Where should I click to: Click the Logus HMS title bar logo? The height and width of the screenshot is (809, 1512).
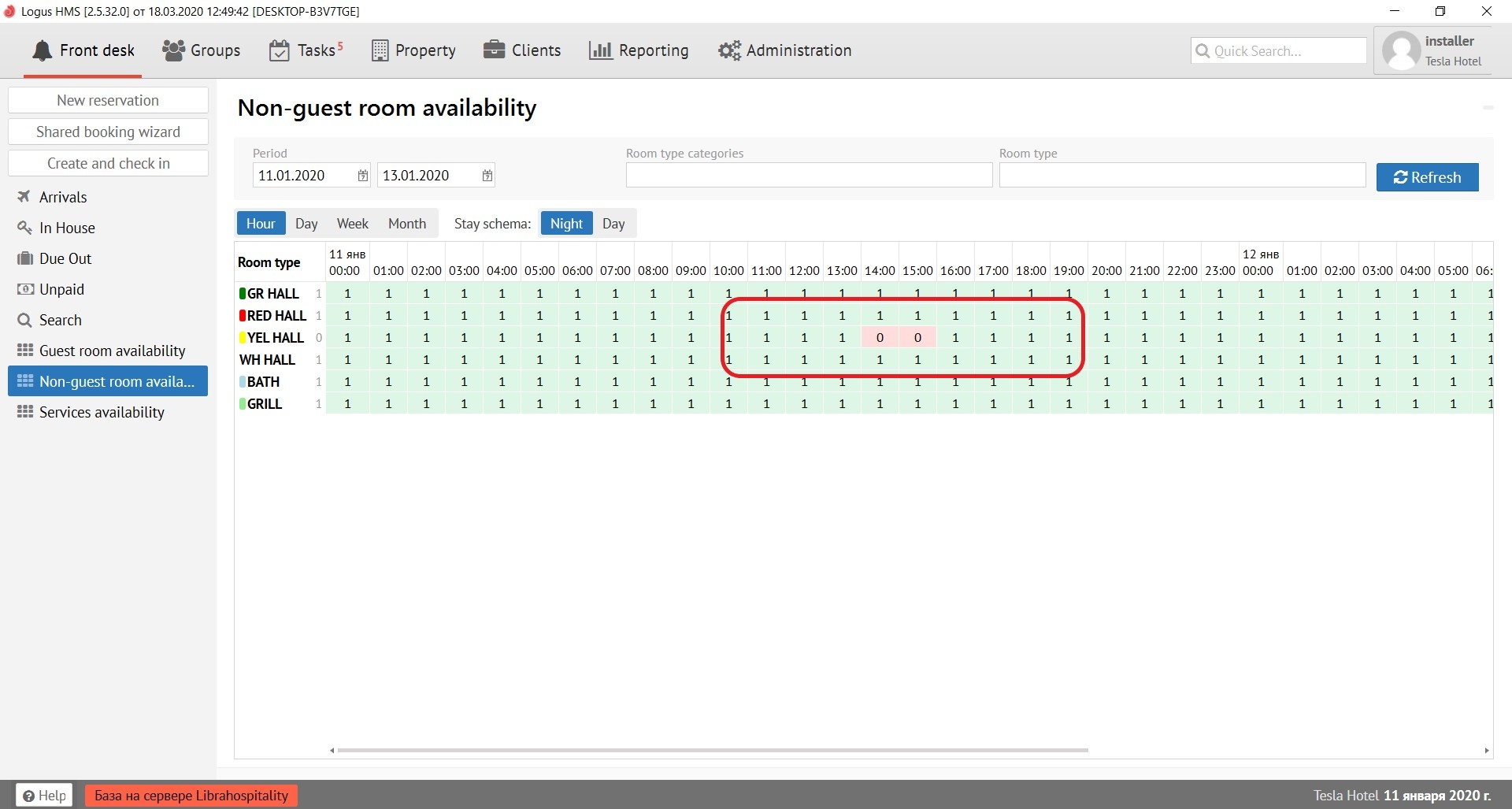tap(9, 11)
